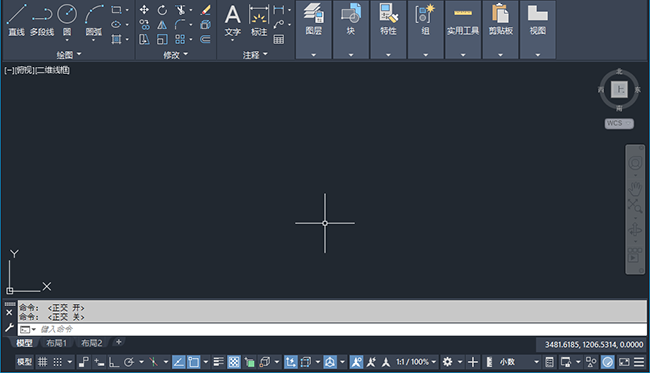Open the 小数 units dropdown
Screen dimensions: 650x373
pyautogui.click(x=519, y=362)
